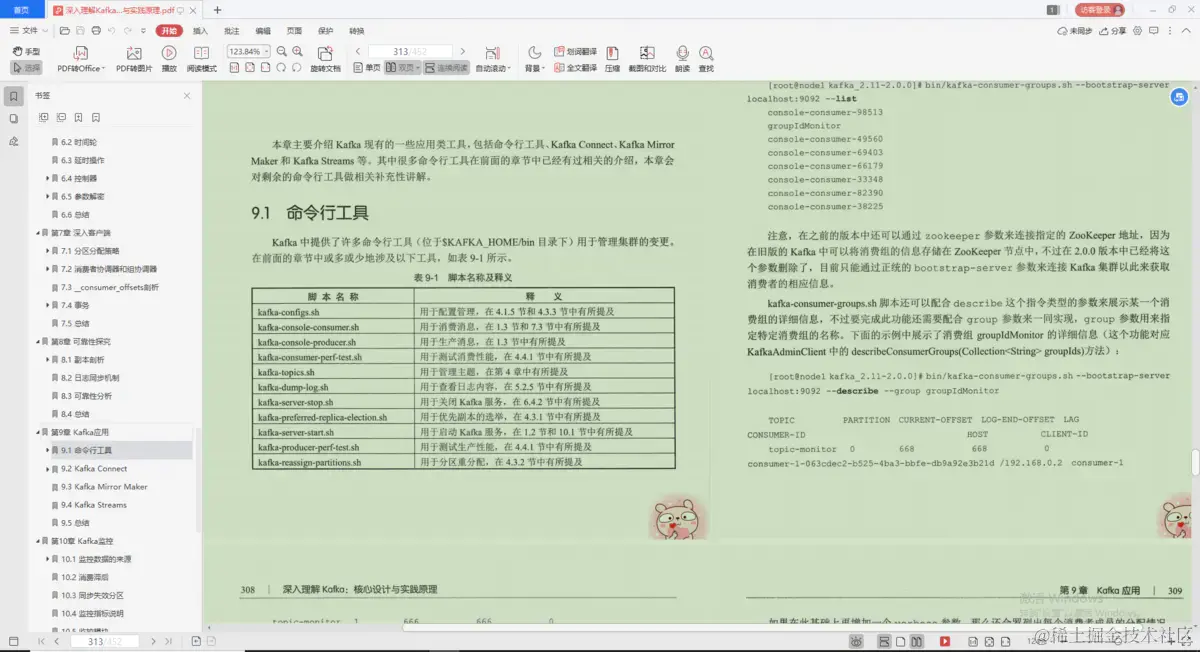Close the bookmarks panel X
The image size is (1200, 652).
(x=187, y=96)
